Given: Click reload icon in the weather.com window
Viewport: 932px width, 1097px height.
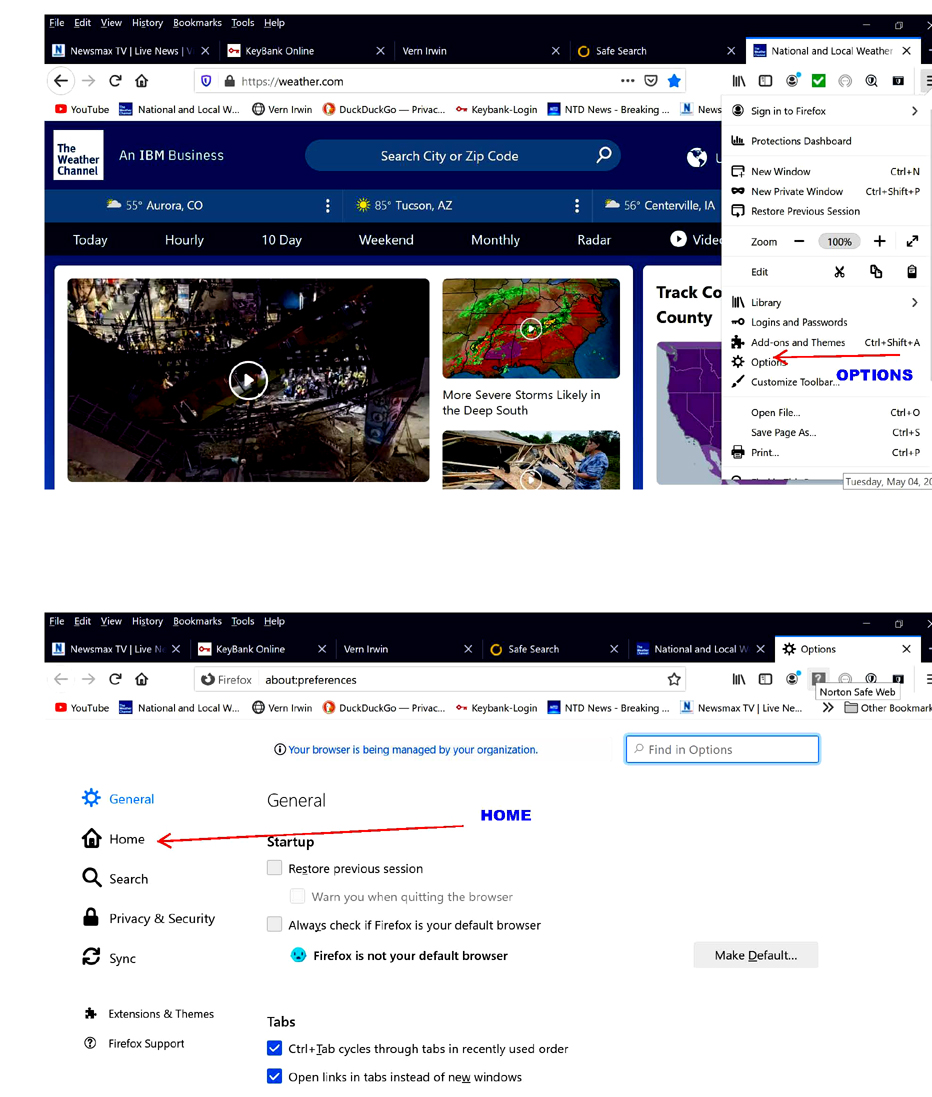Looking at the screenshot, I should coord(115,81).
